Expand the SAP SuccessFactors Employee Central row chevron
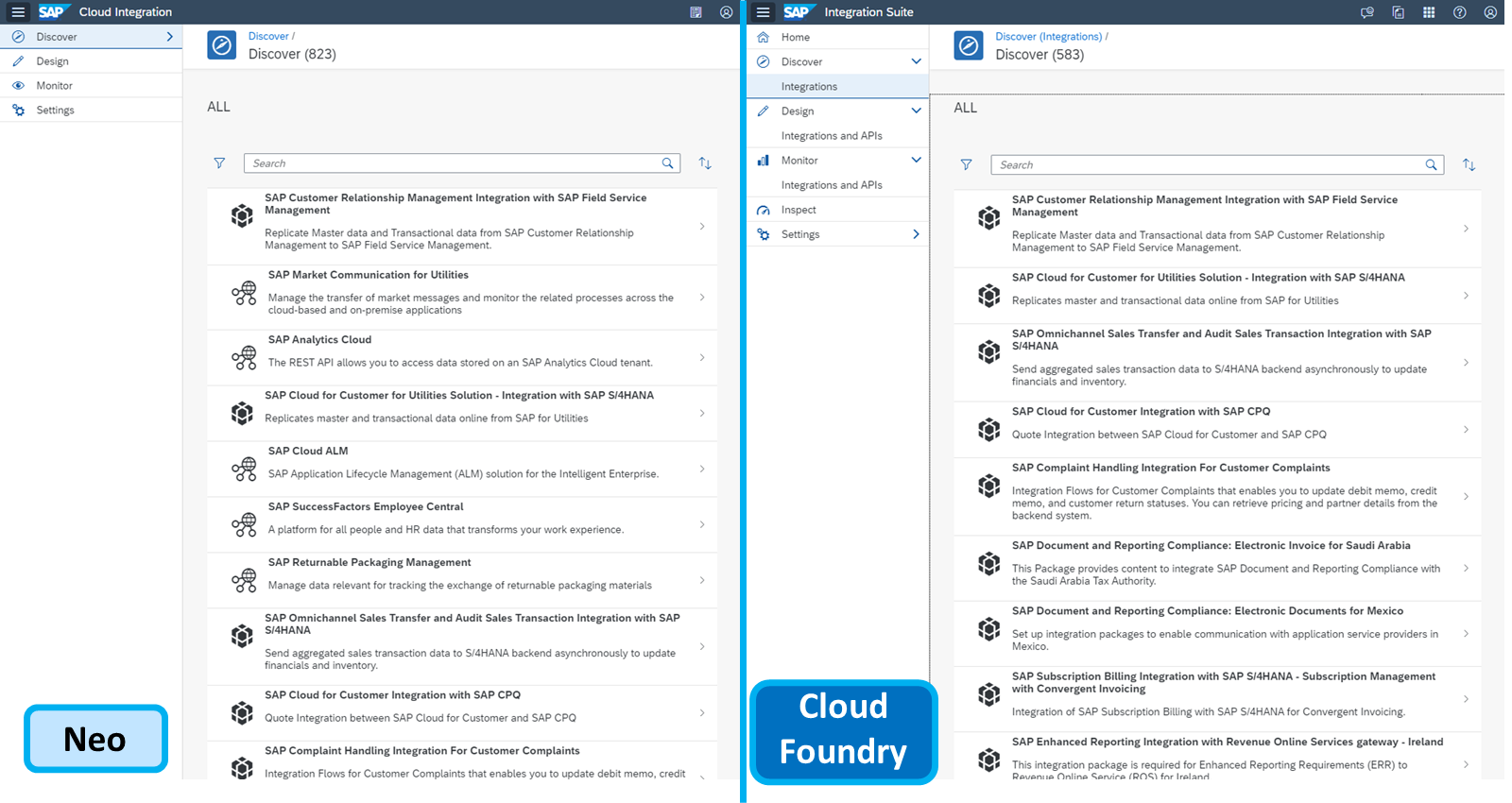Screen dimensions: 1512x803 pos(702,525)
